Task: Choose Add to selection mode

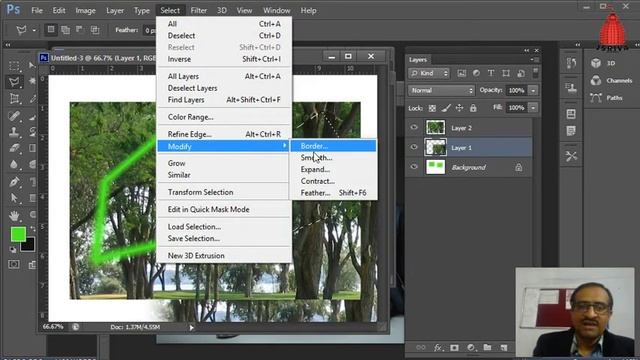Action: pos(65,29)
